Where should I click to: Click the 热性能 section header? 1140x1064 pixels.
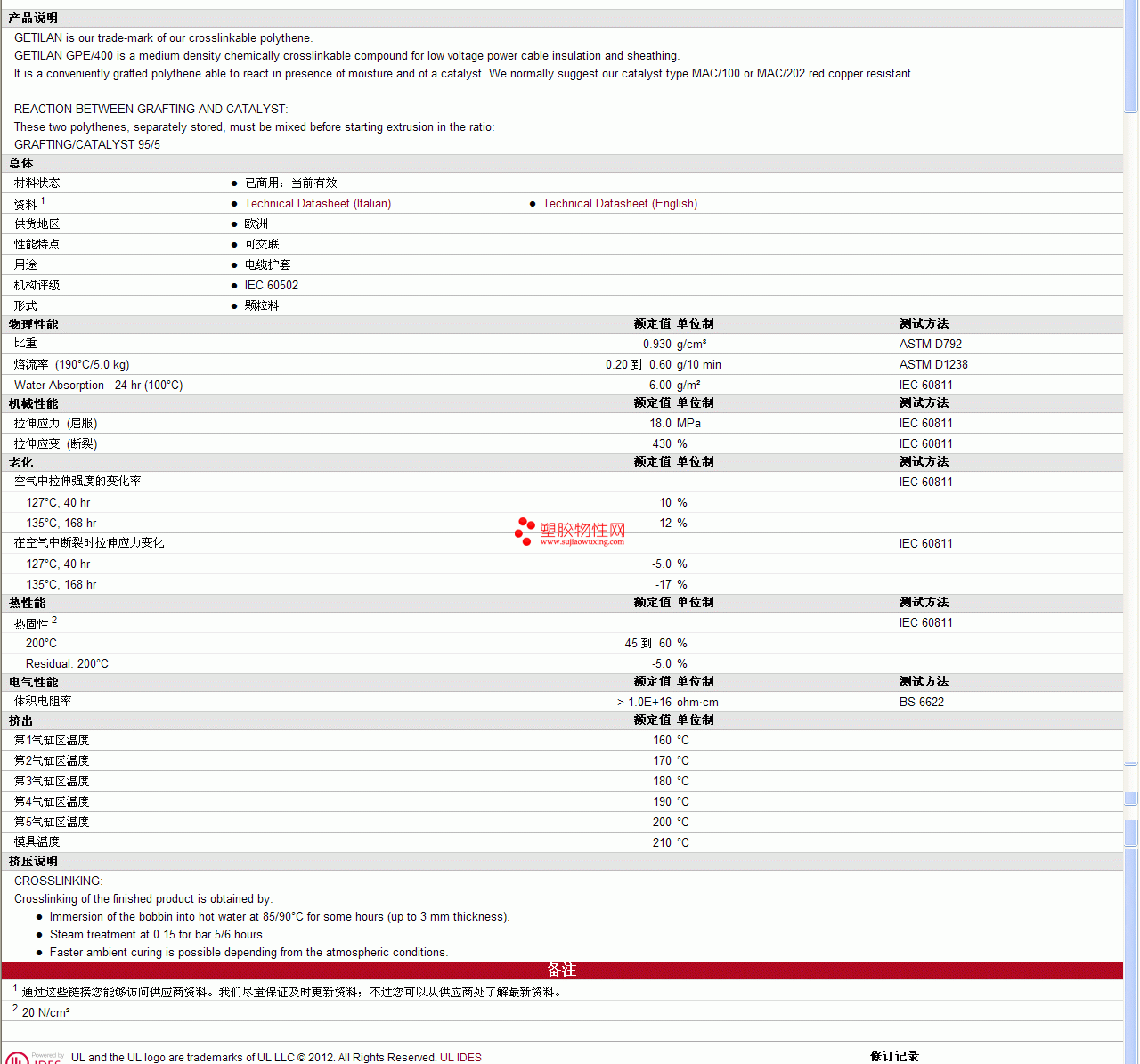[x=28, y=604]
